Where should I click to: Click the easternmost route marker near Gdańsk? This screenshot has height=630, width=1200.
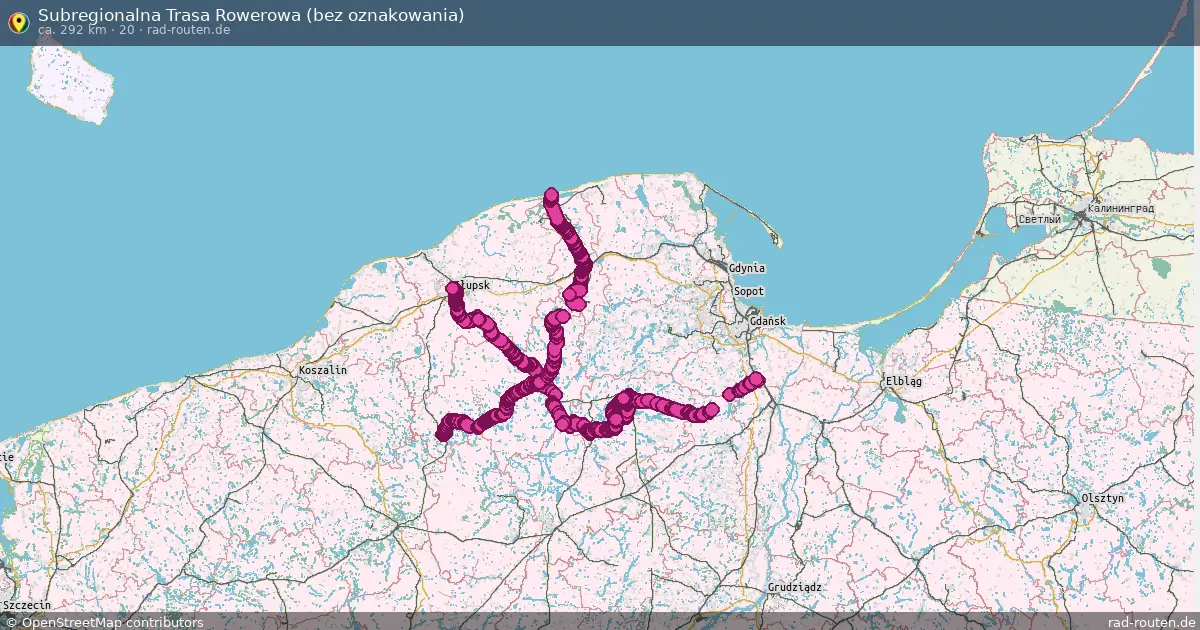pos(757,379)
